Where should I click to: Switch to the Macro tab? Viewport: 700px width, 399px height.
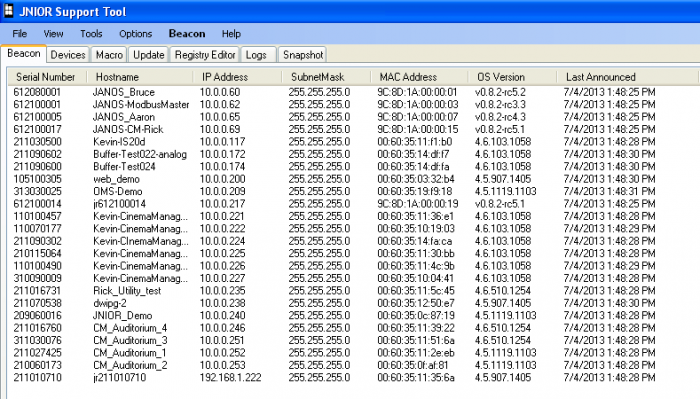(x=109, y=55)
